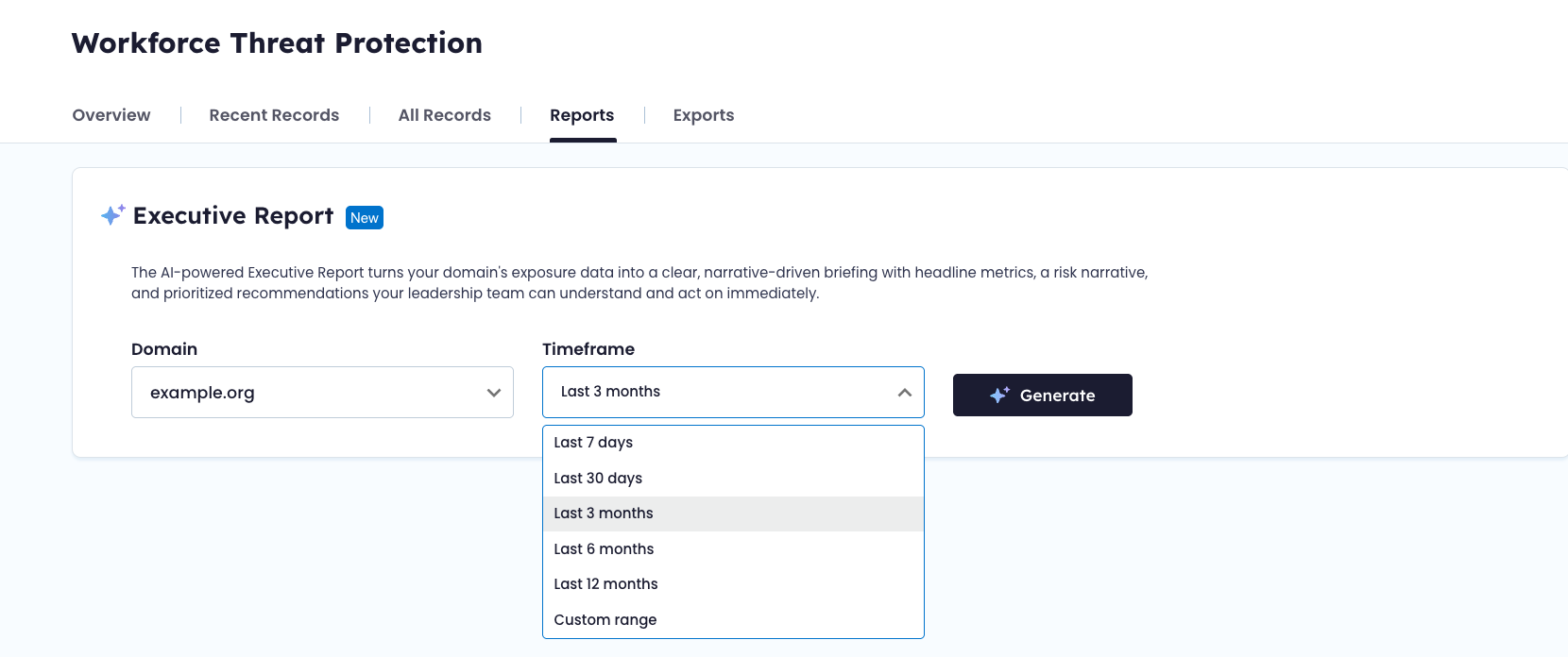Click the Workforce Threat Protection title
The width and height of the screenshot is (1568, 657).
tap(277, 43)
